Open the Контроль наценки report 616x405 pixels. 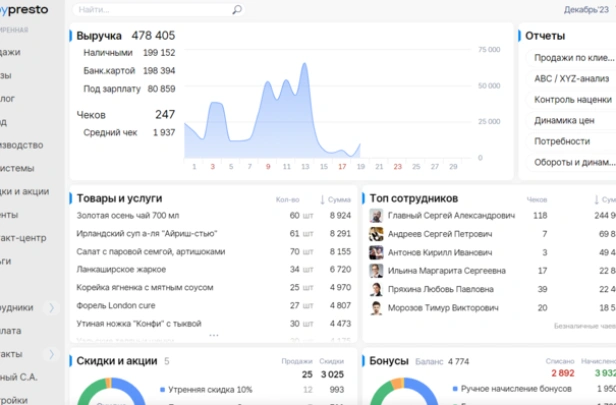[571, 99]
